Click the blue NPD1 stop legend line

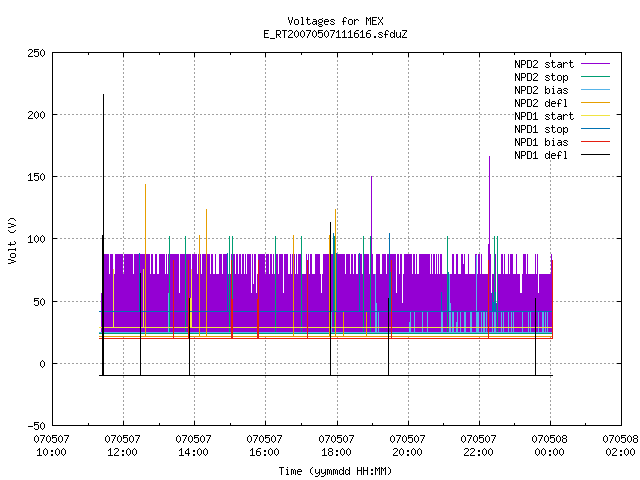pyautogui.click(x=596, y=129)
